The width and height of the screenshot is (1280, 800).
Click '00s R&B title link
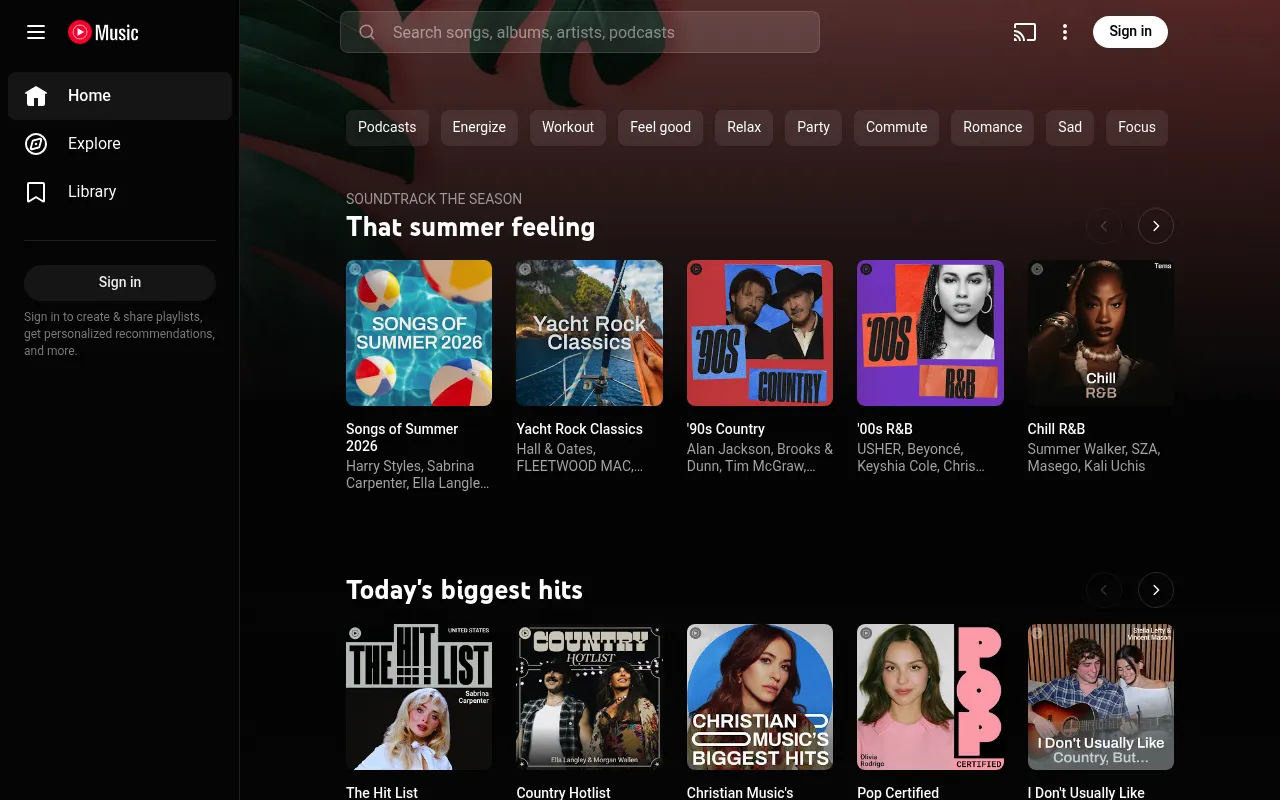pyautogui.click(x=885, y=429)
